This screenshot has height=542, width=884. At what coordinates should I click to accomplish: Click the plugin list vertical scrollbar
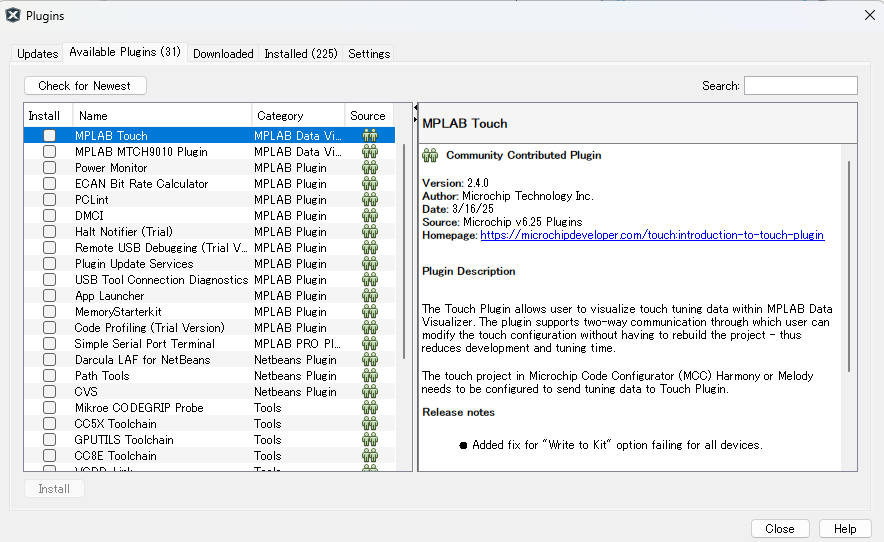click(x=405, y=250)
